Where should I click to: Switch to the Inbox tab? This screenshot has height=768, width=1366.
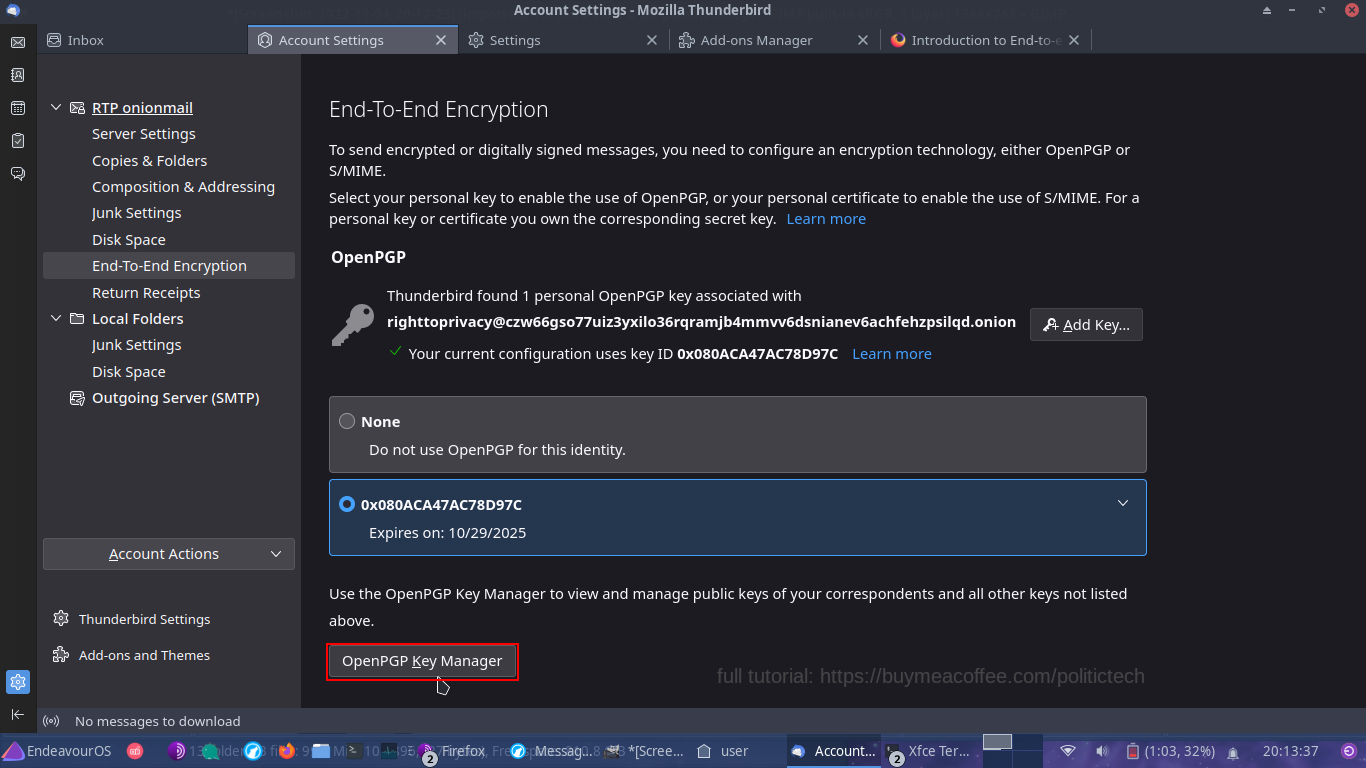[x=143, y=40]
